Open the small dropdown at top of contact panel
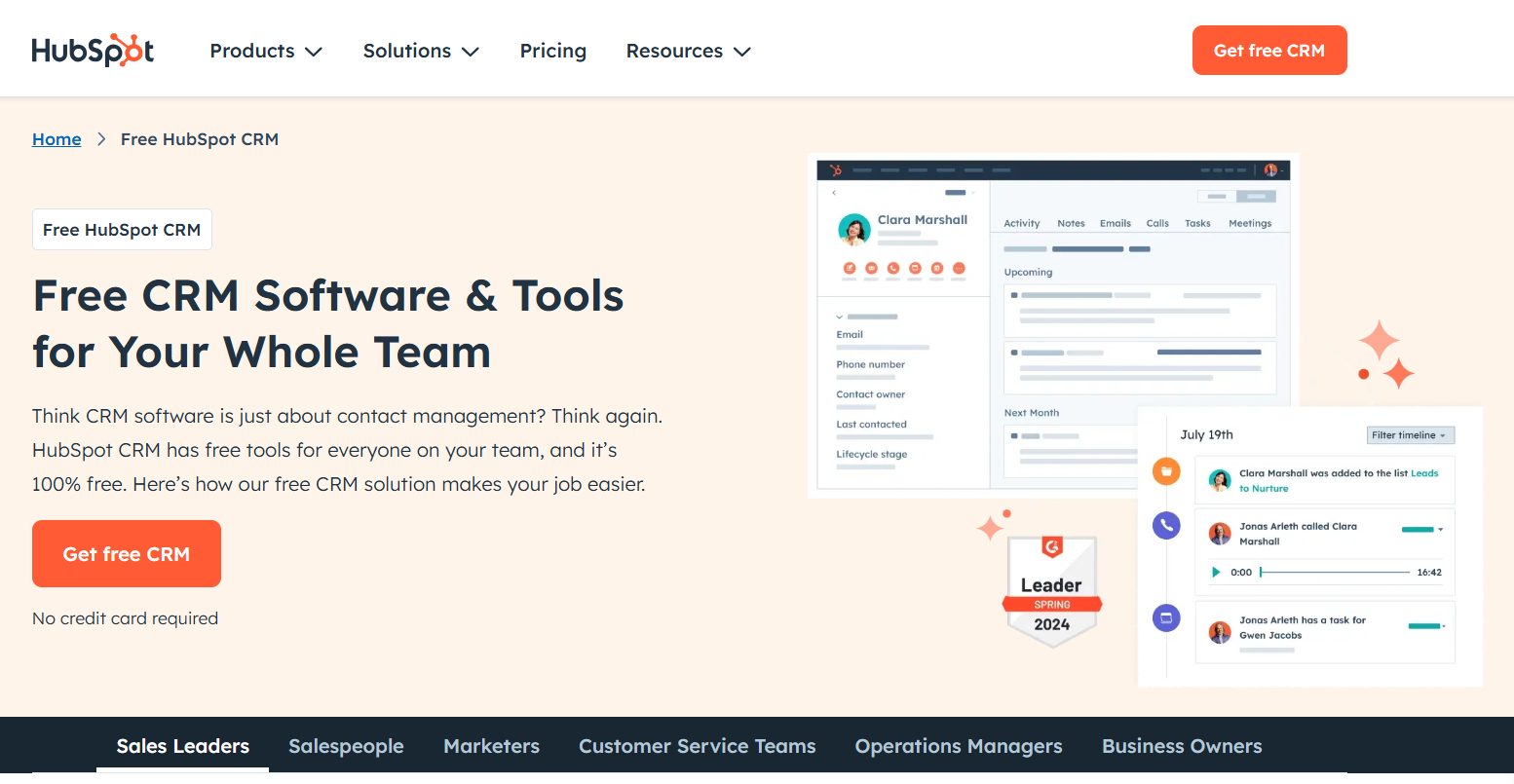Viewport: 1514px width, 784px height. (x=960, y=193)
